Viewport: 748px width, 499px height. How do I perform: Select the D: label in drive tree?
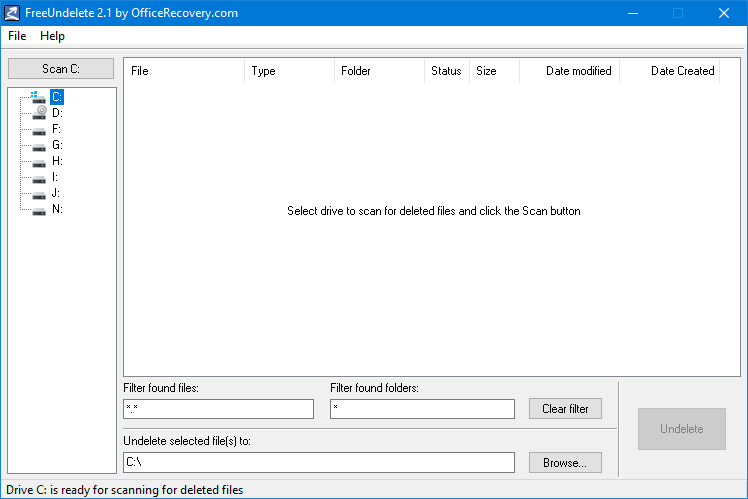pyautogui.click(x=57, y=113)
